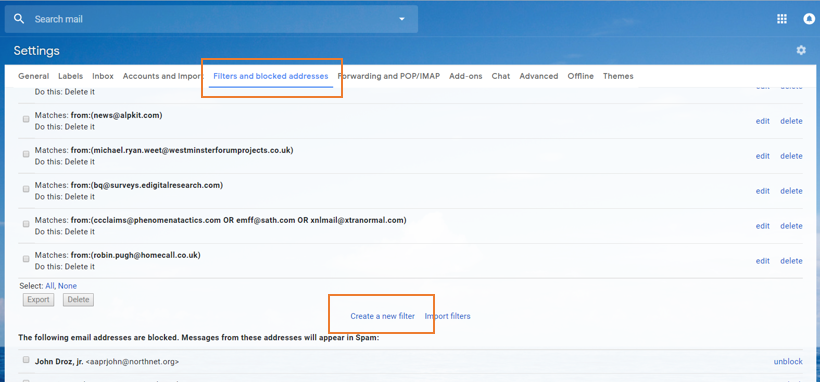Image resolution: width=820 pixels, height=382 pixels.
Task: Click the Export button
Action: 38,300
